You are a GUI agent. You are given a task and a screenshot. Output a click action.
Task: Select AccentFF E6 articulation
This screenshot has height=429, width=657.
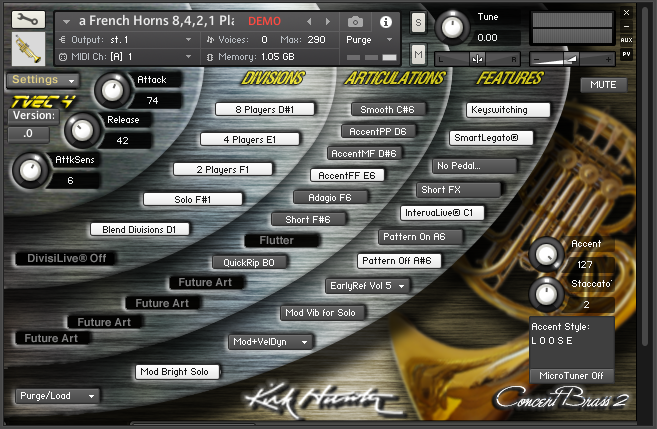(347, 176)
